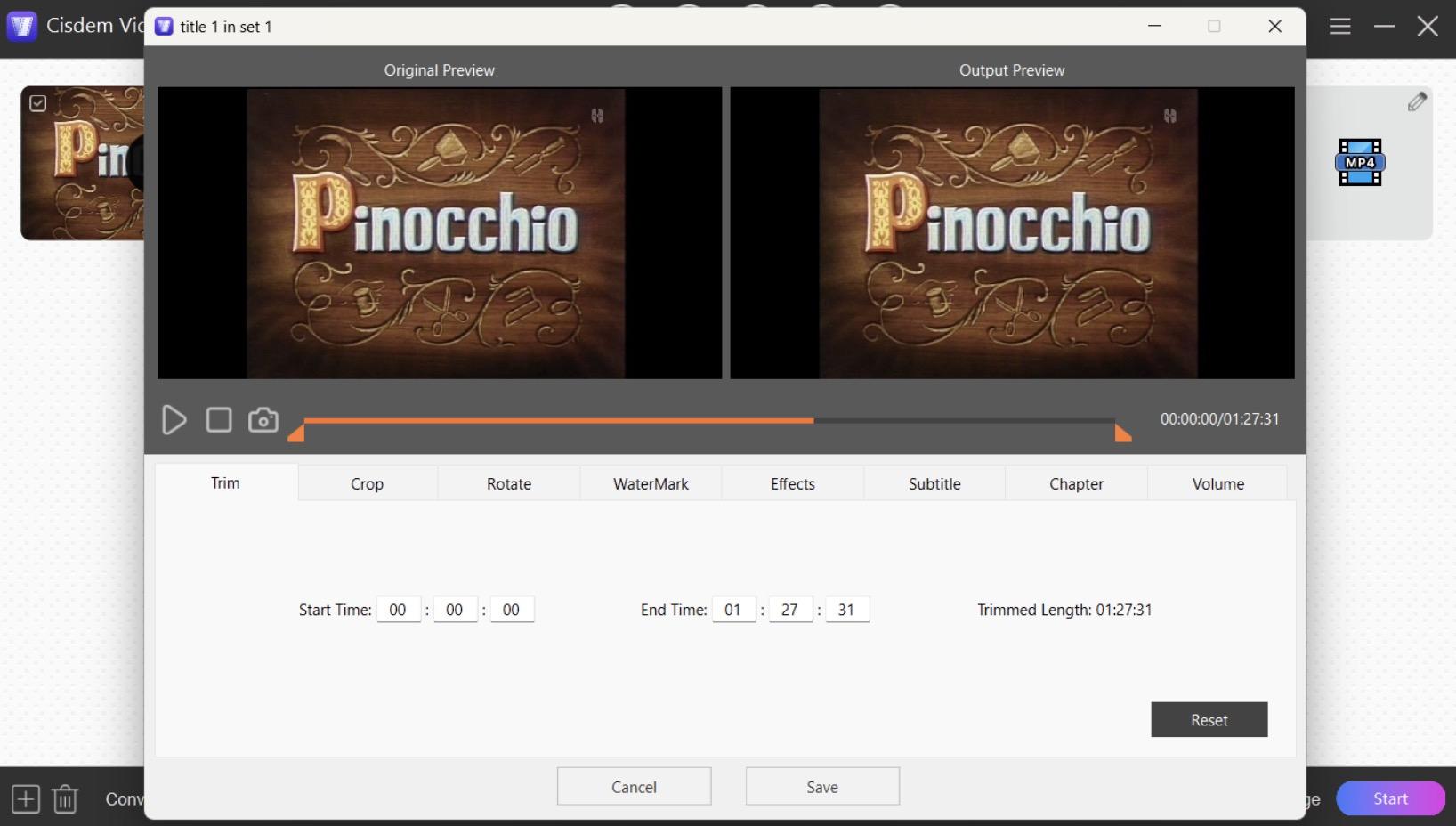Take a snapshot with the camera icon
Image resolution: width=1456 pixels, height=826 pixels.
[263, 419]
